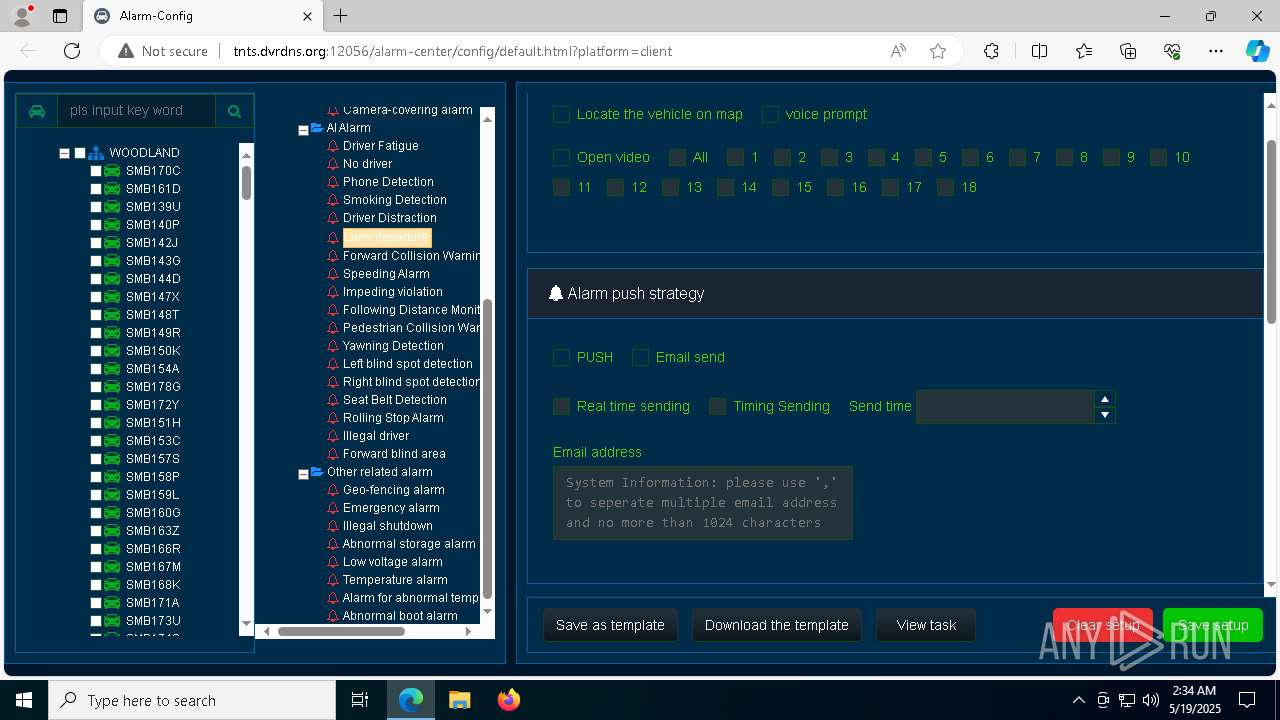
Task: Enable Email send checkbox
Action: point(640,357)
